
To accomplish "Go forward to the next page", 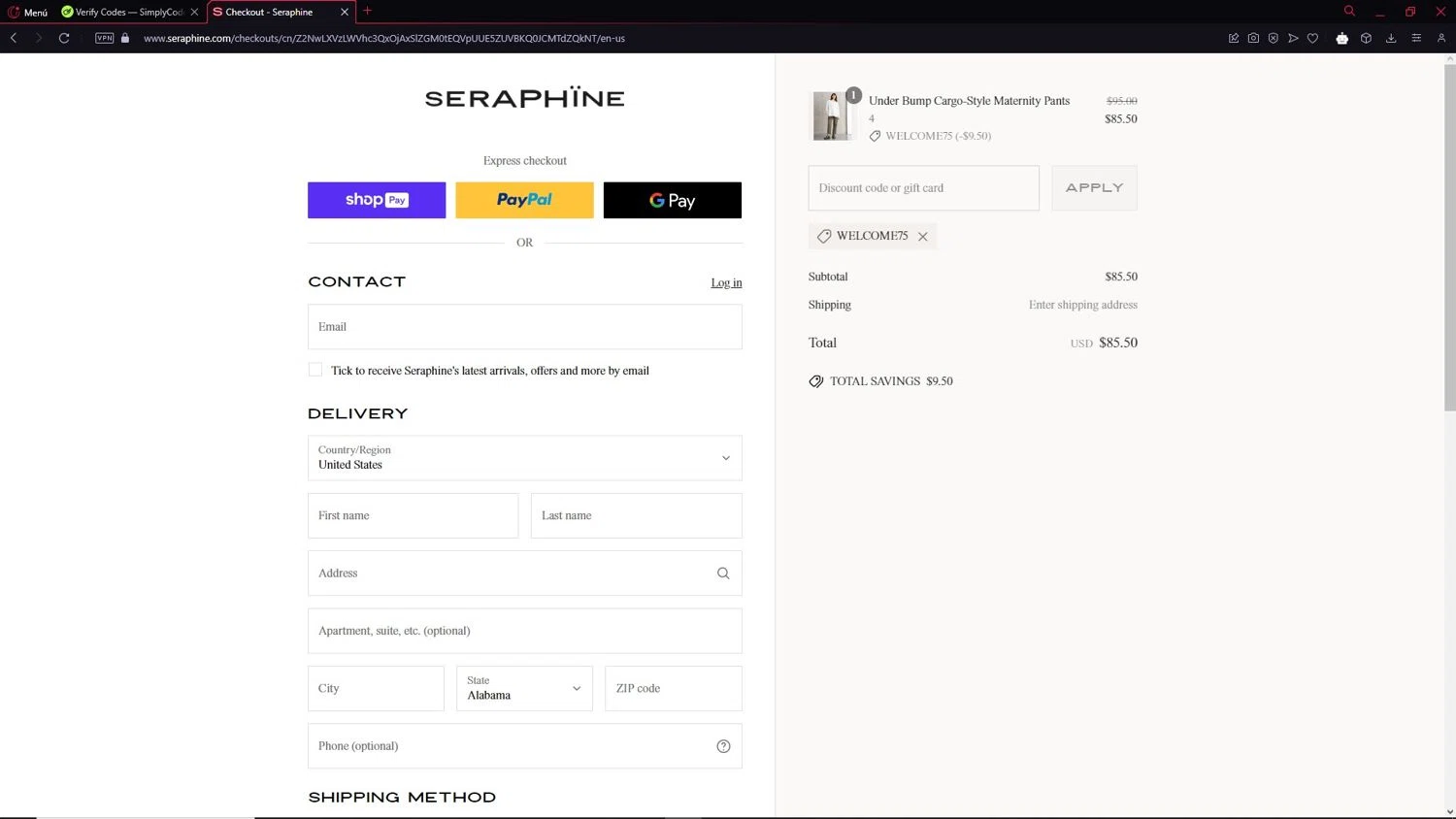I will click(39, 38).
